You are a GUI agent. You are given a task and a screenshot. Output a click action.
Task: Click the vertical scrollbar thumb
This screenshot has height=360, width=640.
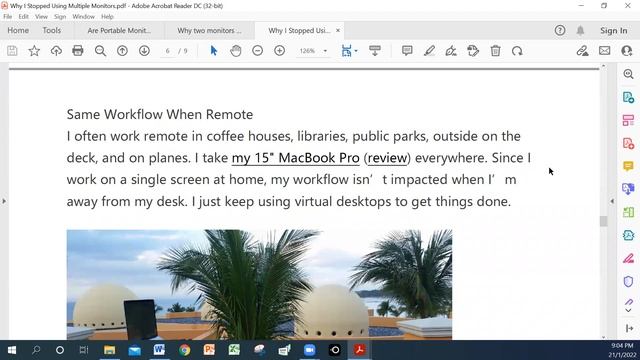pos(604,221)
